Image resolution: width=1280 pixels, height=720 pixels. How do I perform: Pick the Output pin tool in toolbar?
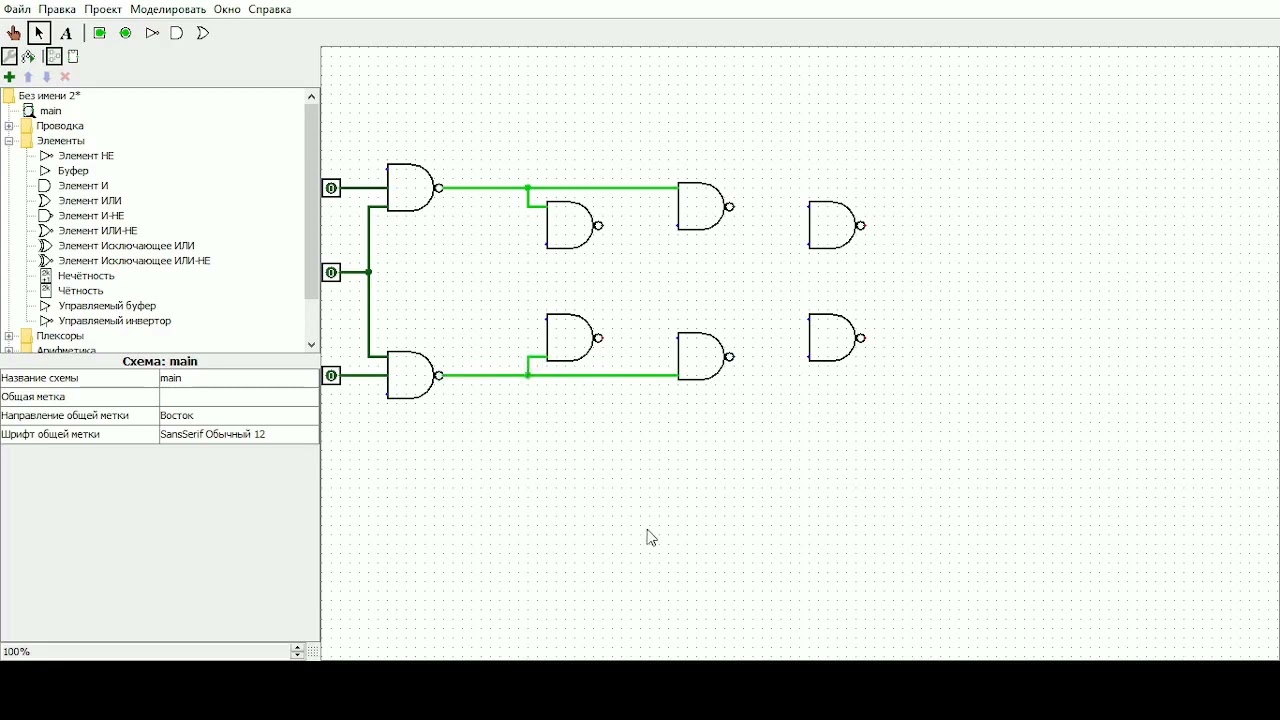126,33
